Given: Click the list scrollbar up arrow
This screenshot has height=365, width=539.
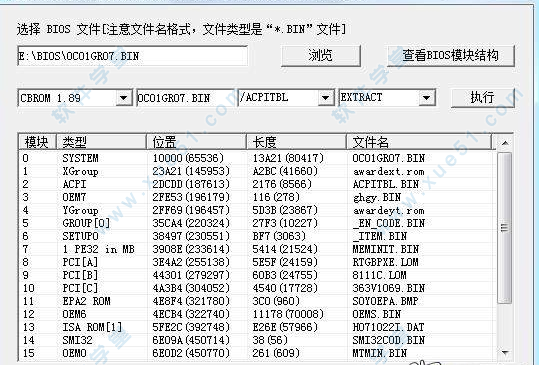Looking at the screenshot, I should click(505, 143).
